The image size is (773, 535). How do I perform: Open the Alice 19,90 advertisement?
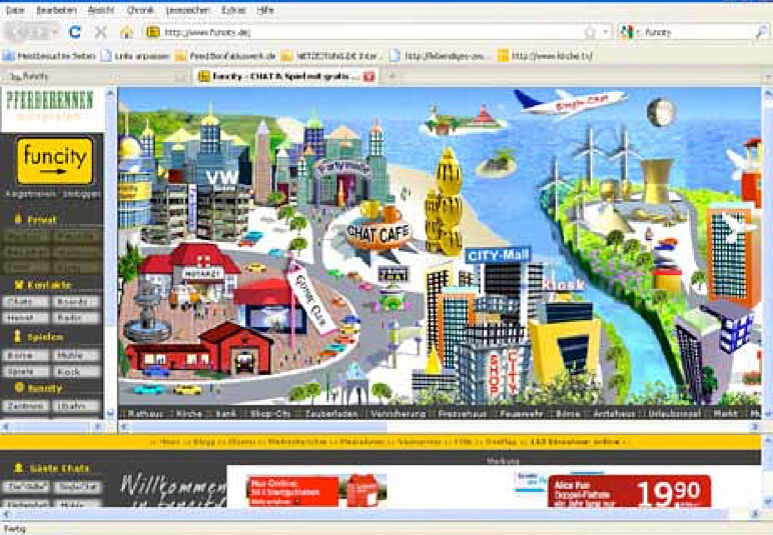pyautogui.click(x=630, y=491)
